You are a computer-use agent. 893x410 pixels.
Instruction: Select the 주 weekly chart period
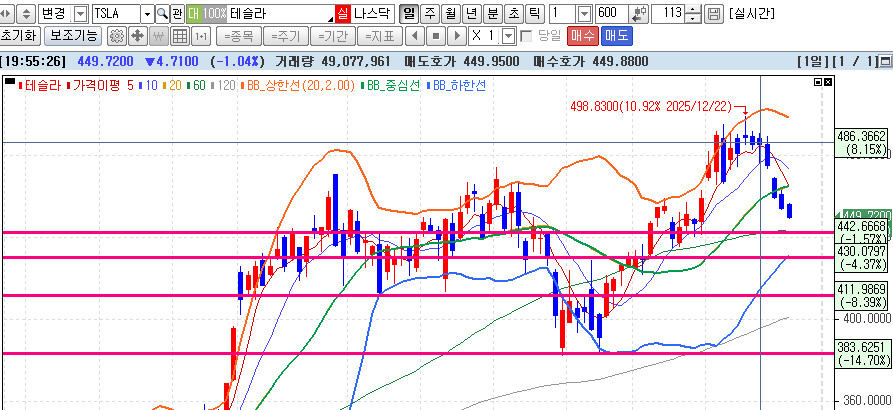pyautogui.click(x=430, y=13)
